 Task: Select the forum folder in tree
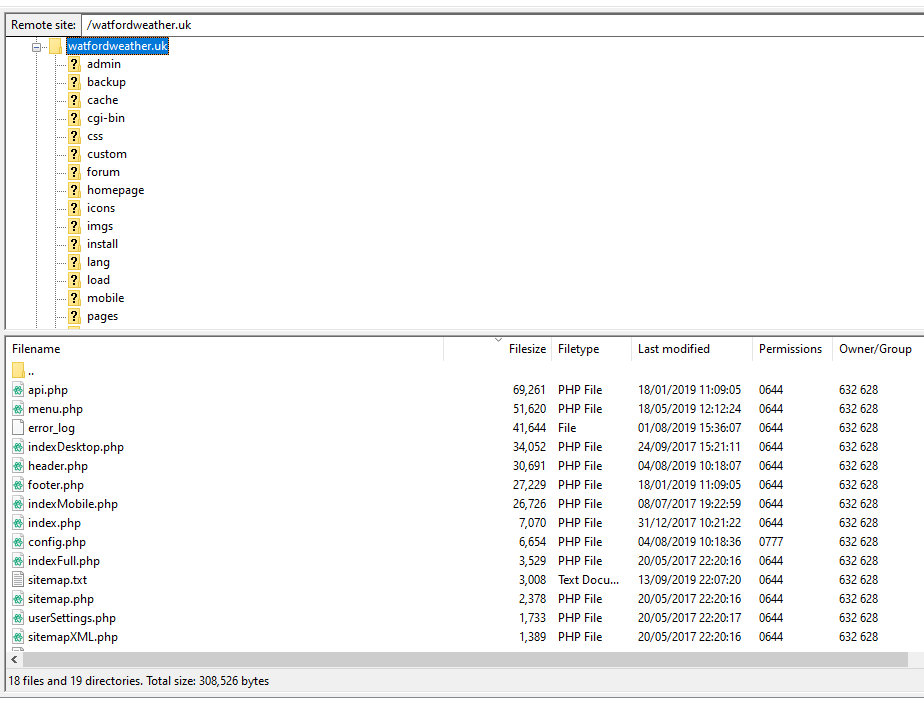(x=103, y=172)
